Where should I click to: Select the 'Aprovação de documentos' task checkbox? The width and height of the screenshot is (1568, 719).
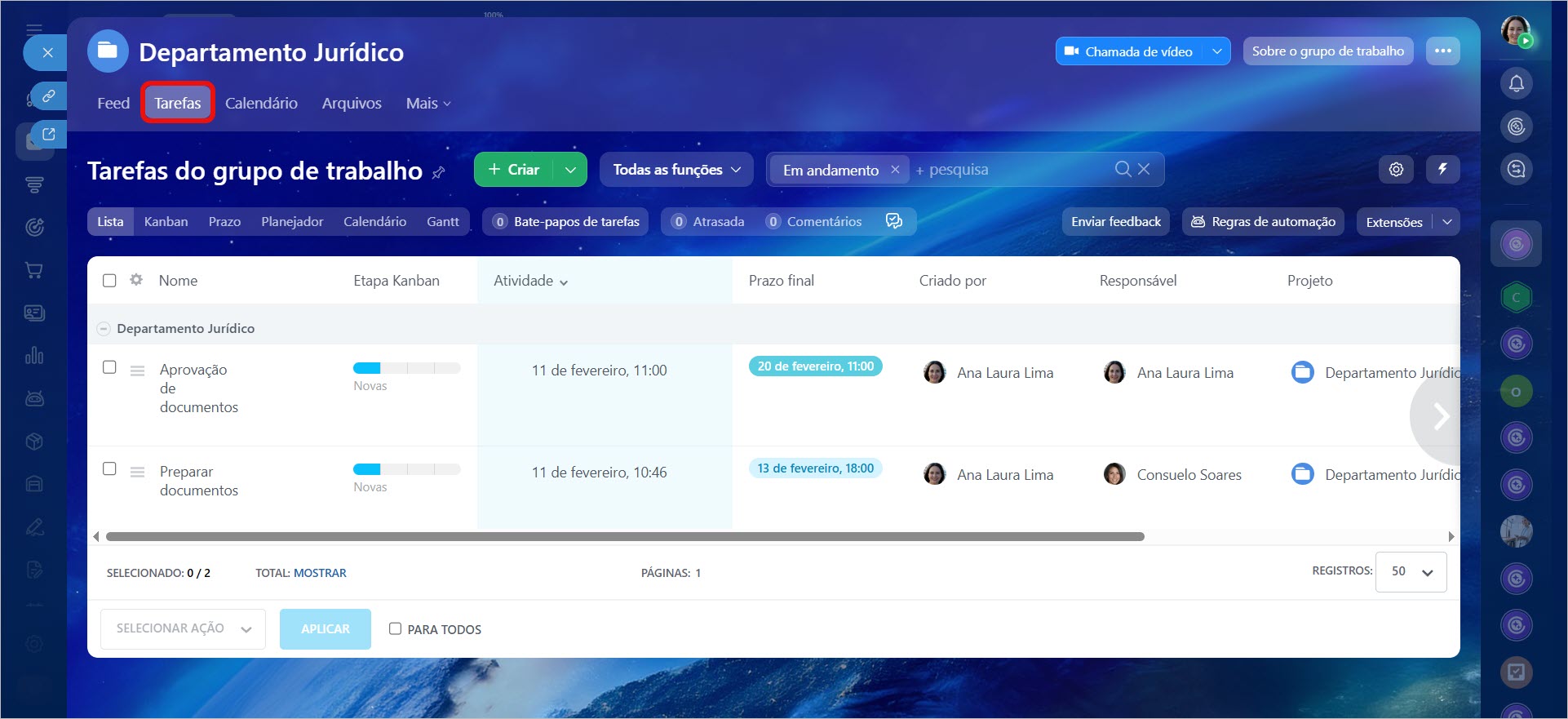click(109, 367)
